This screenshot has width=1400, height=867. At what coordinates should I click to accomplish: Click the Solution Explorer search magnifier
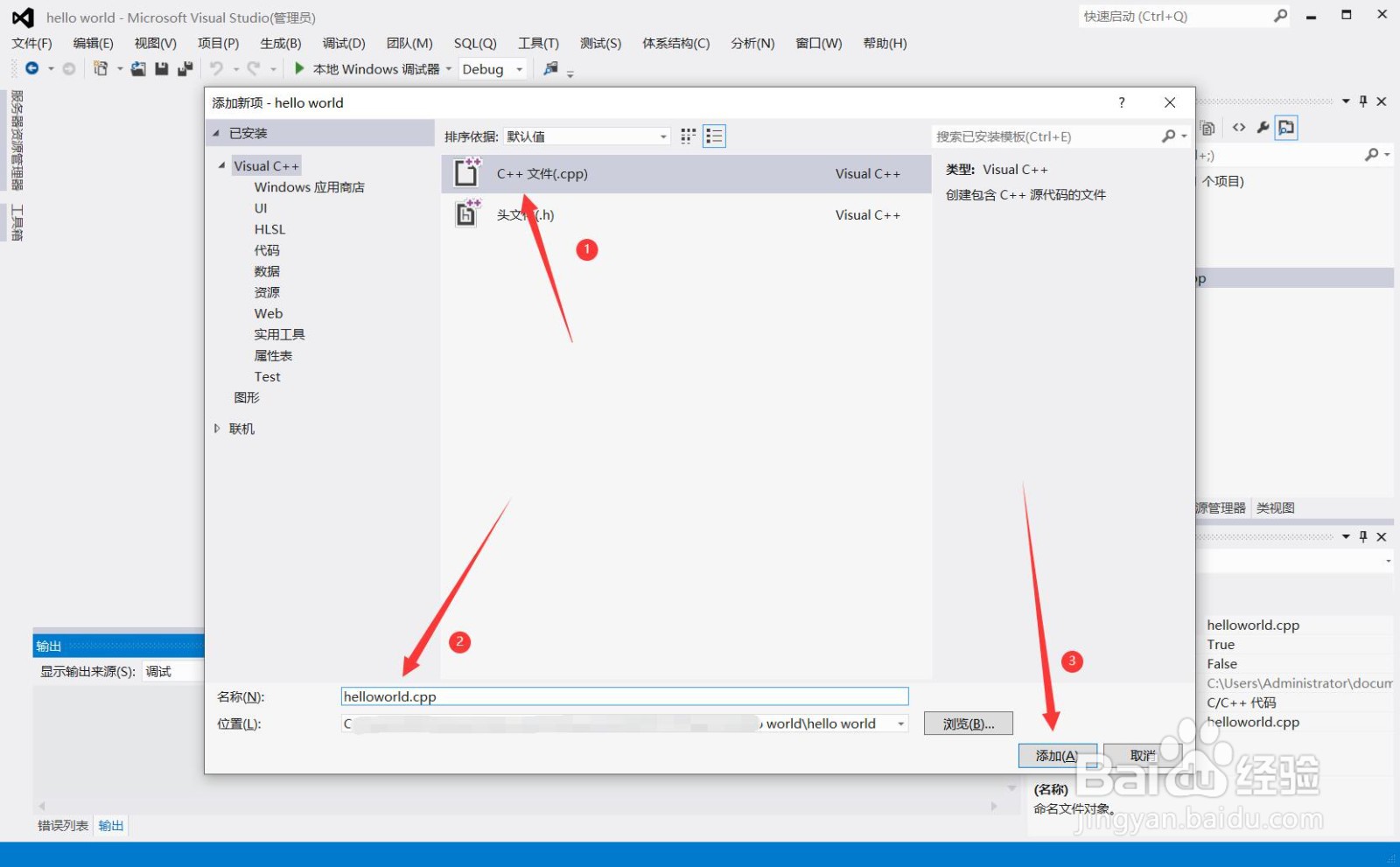tap(1372, 155)
